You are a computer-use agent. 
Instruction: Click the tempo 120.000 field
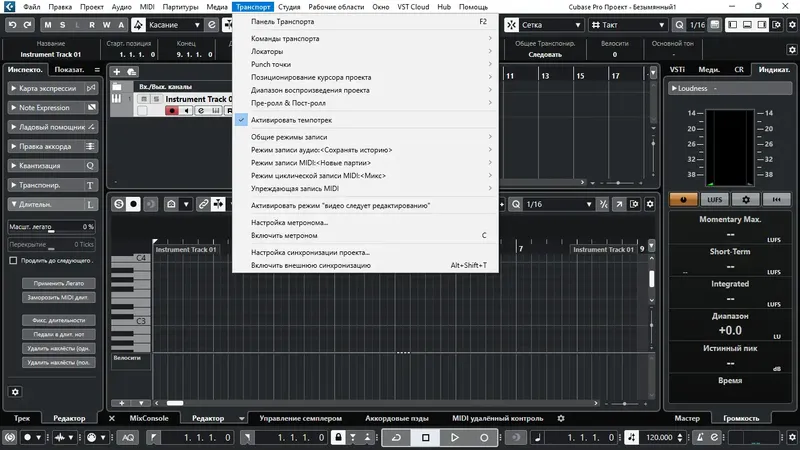tap(659, 437)
